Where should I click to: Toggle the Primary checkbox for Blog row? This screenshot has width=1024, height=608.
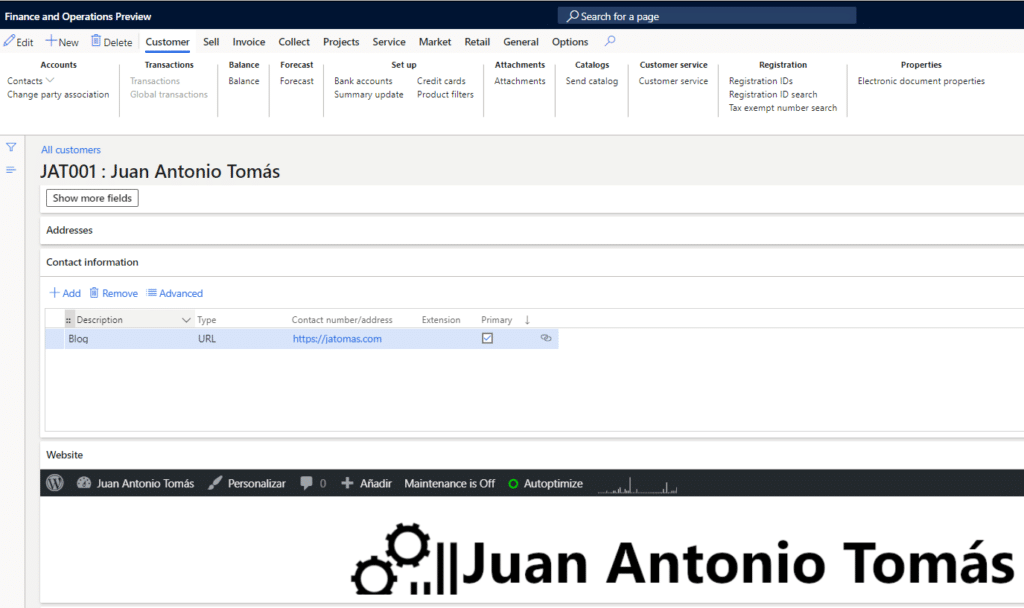487,338
